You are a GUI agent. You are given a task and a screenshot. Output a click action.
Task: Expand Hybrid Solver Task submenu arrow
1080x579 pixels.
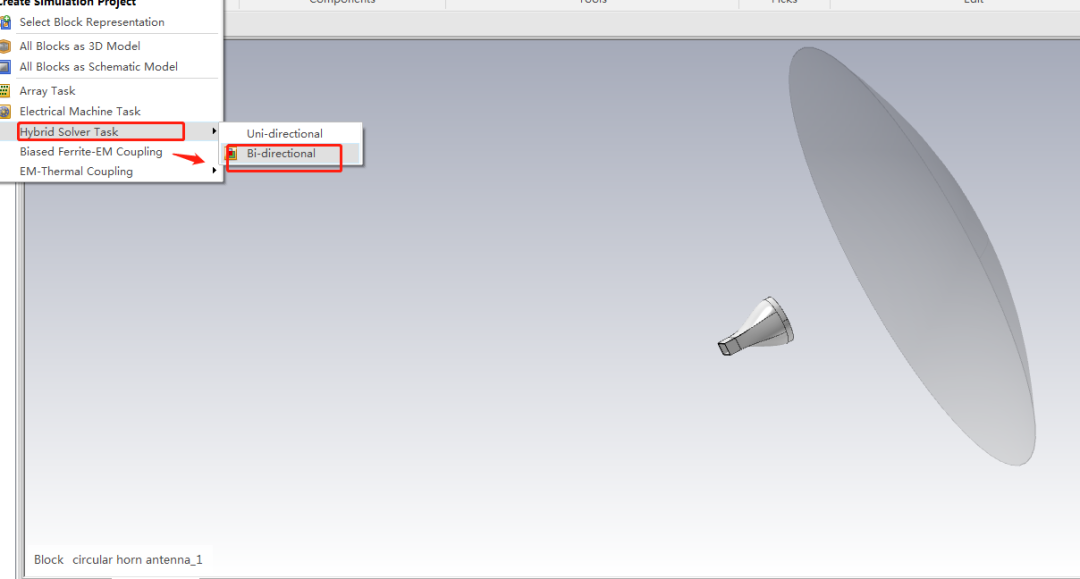(x=214, y=131)
